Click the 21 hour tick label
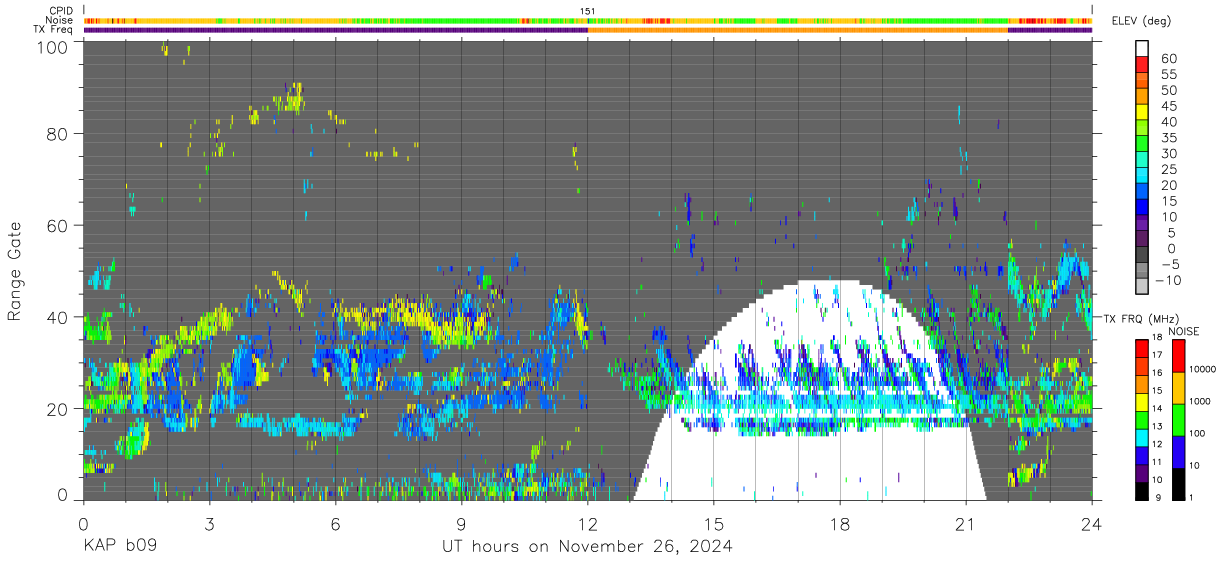This screenshot has height=567, width=1228. [966, 522]
